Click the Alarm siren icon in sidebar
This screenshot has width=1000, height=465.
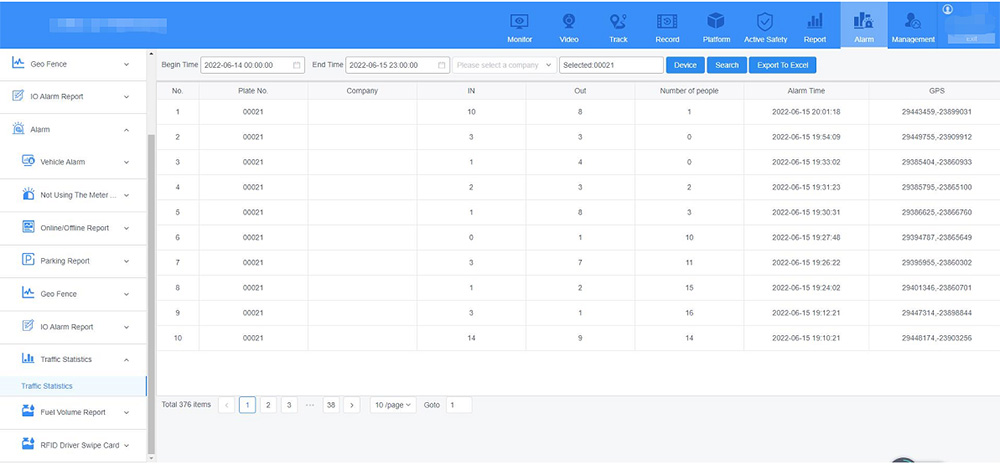[x=18, y=129]
